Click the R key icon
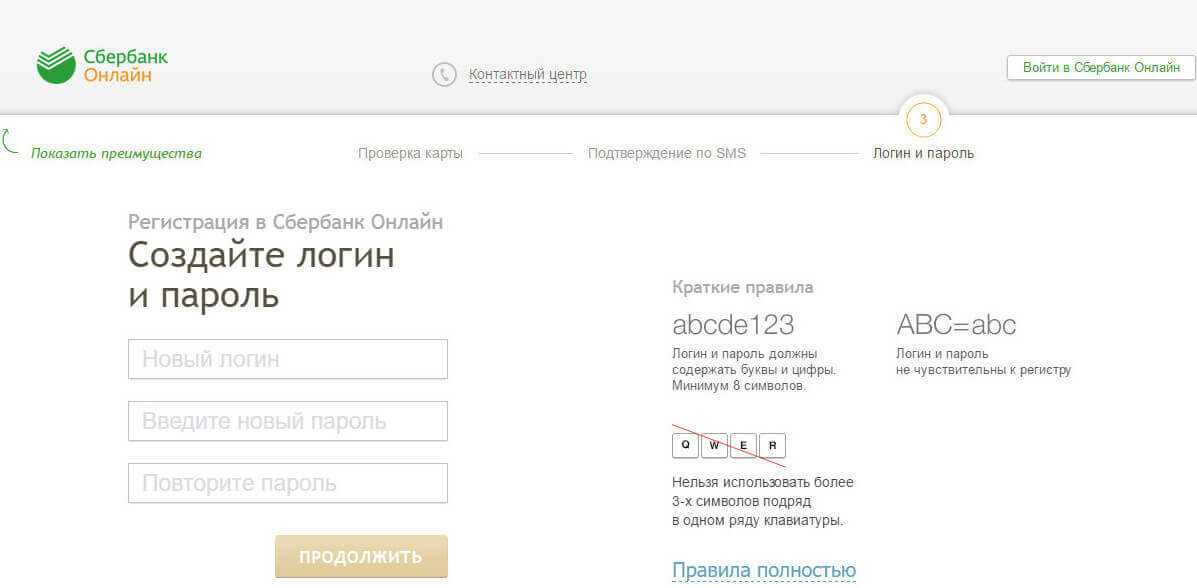This screenshot has width=1197, height=588. (772, 445)
